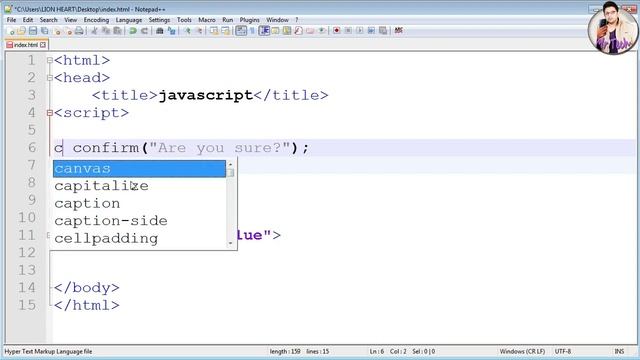Screen dimensions: 640x360
Task: Open the Settings menu
Action: [159, 20]
